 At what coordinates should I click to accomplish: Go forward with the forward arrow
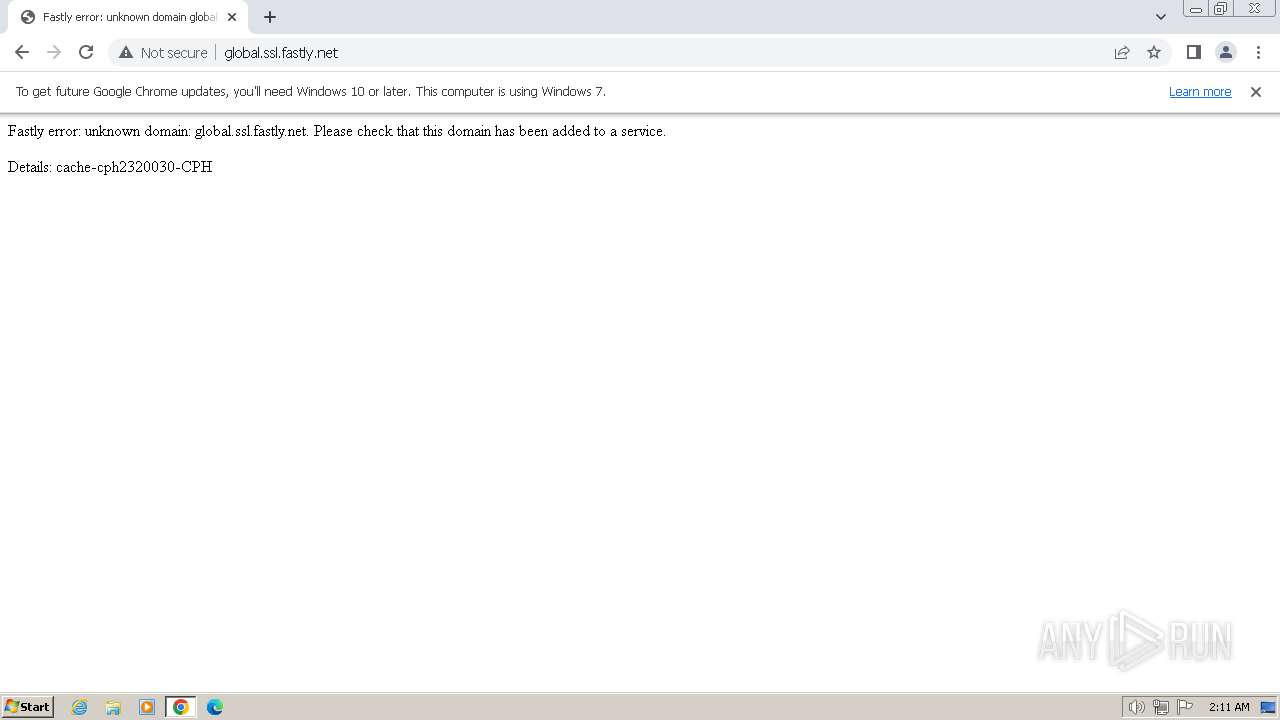(54, 52)
